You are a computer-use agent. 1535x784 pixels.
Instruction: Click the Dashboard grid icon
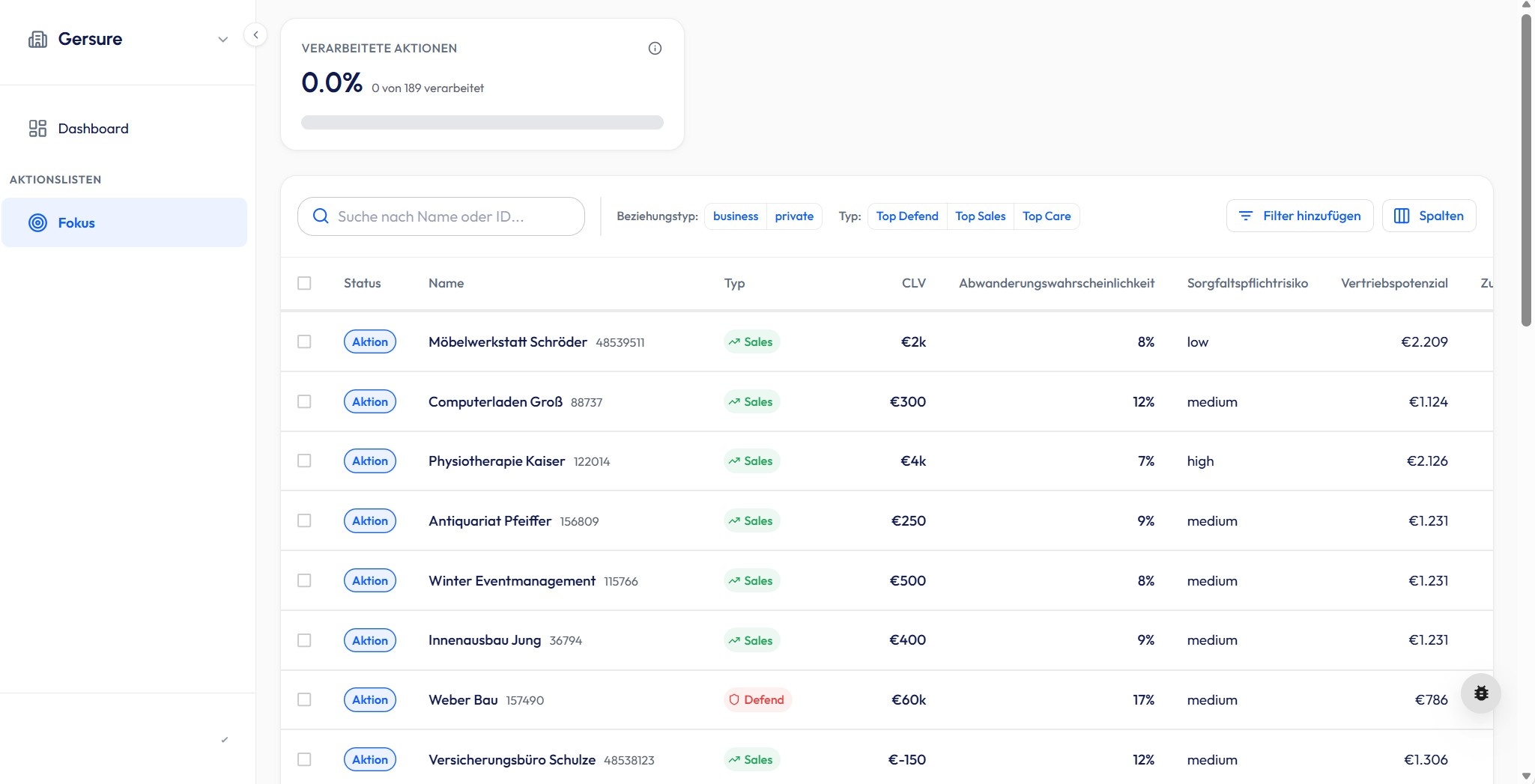(x=37, y=129)
